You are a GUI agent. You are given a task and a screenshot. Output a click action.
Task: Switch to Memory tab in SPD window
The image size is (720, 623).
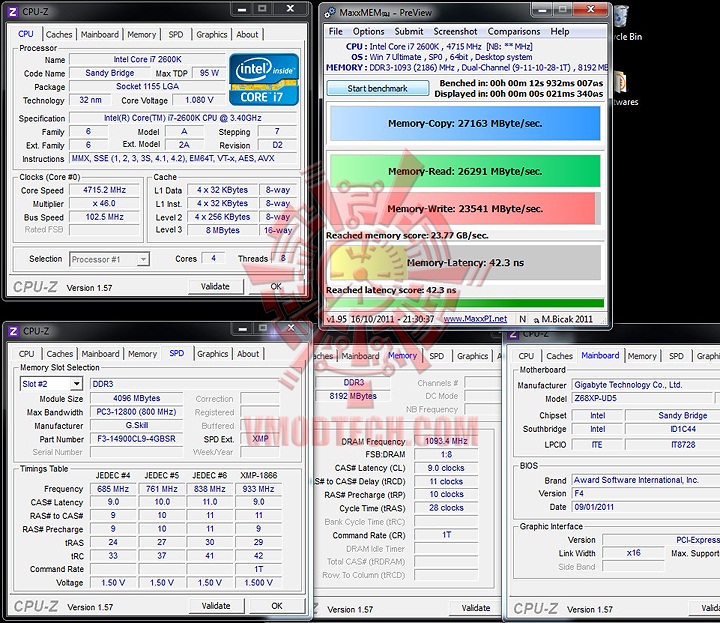142,354
